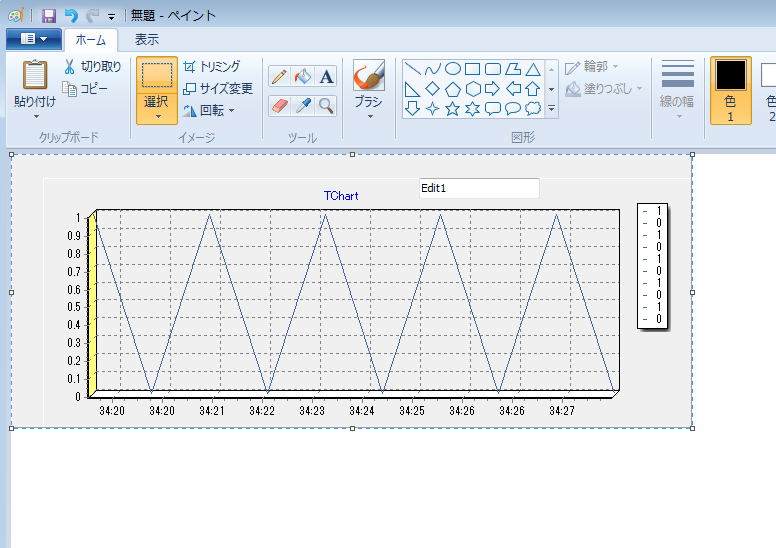Select the five-point star shape
Screen dimensions: 776x548
click(452, 108)
